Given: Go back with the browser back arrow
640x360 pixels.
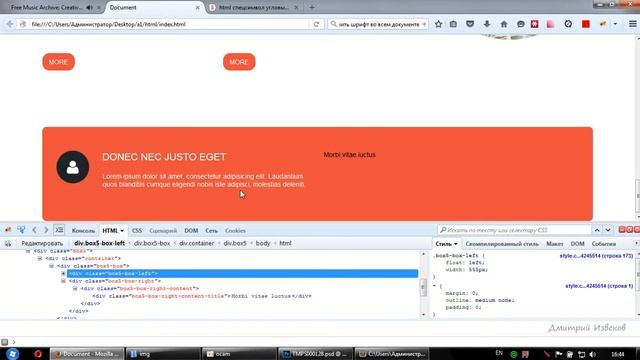Looking at the screenshot, I should pyautogui.click(x=10, y=24).
